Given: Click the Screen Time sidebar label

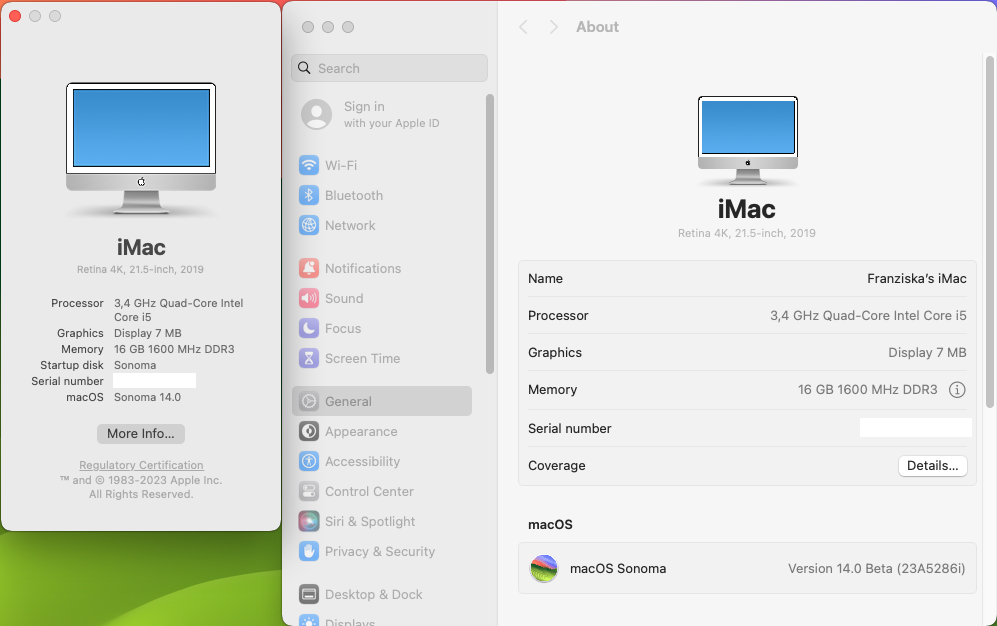Looking at the screenshot, I should (362, 358).
